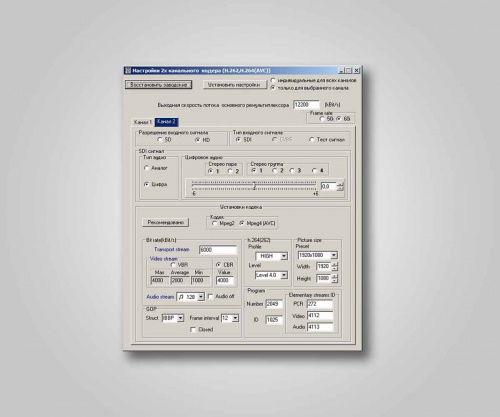Increase audio gain with up spinner arrow
The width and height of the screenshot is (500, 417).
coord(340,184)
